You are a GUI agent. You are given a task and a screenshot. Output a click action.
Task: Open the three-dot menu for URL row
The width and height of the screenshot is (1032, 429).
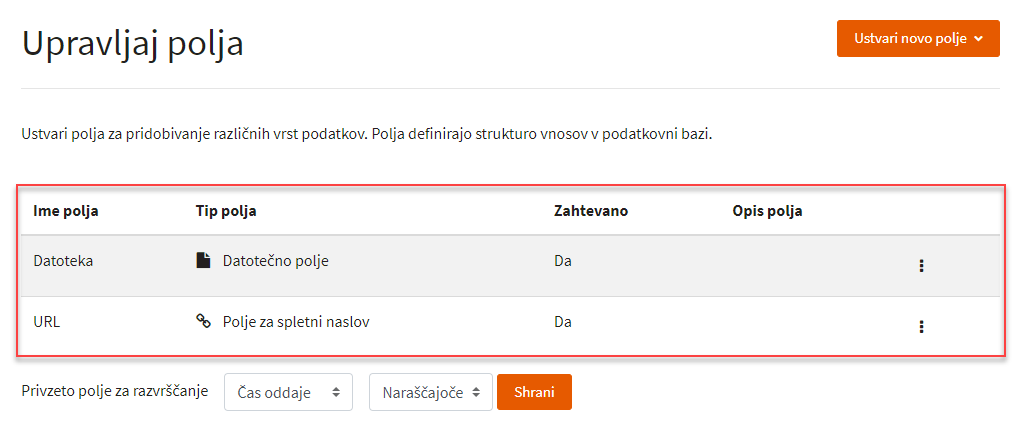point(921,326)
